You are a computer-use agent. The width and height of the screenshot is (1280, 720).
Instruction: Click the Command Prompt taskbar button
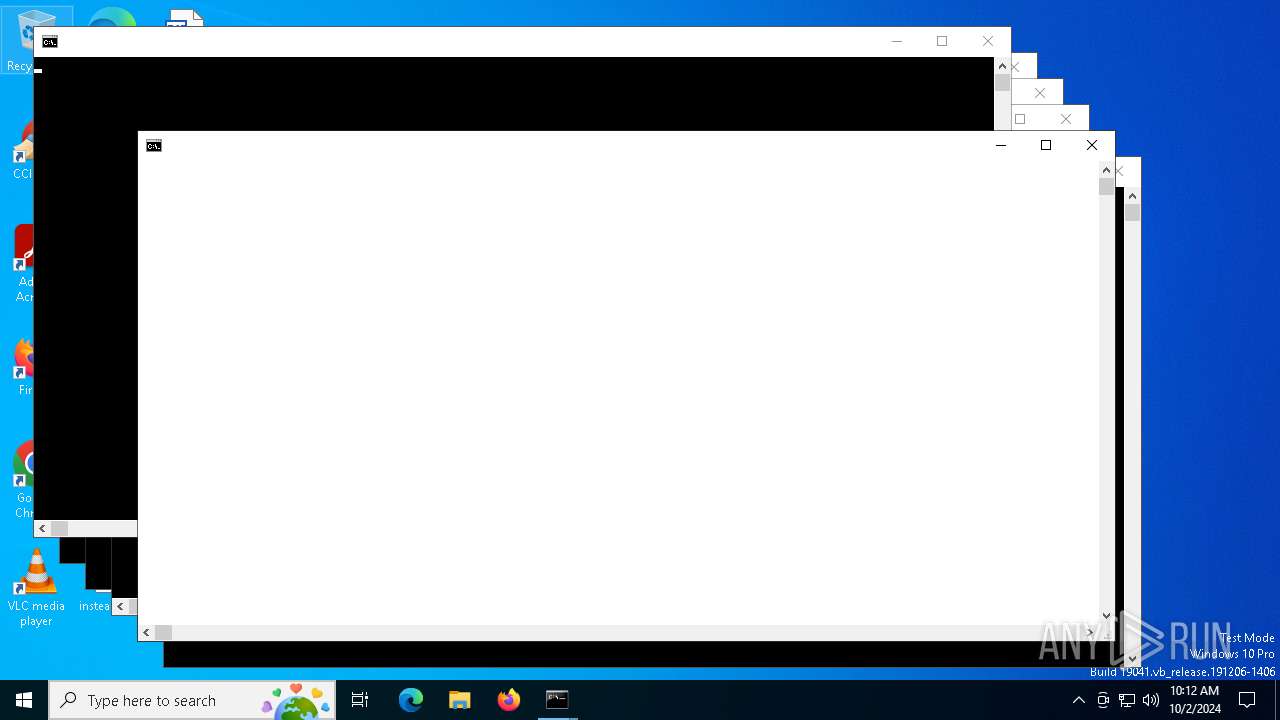click(558, 700)
